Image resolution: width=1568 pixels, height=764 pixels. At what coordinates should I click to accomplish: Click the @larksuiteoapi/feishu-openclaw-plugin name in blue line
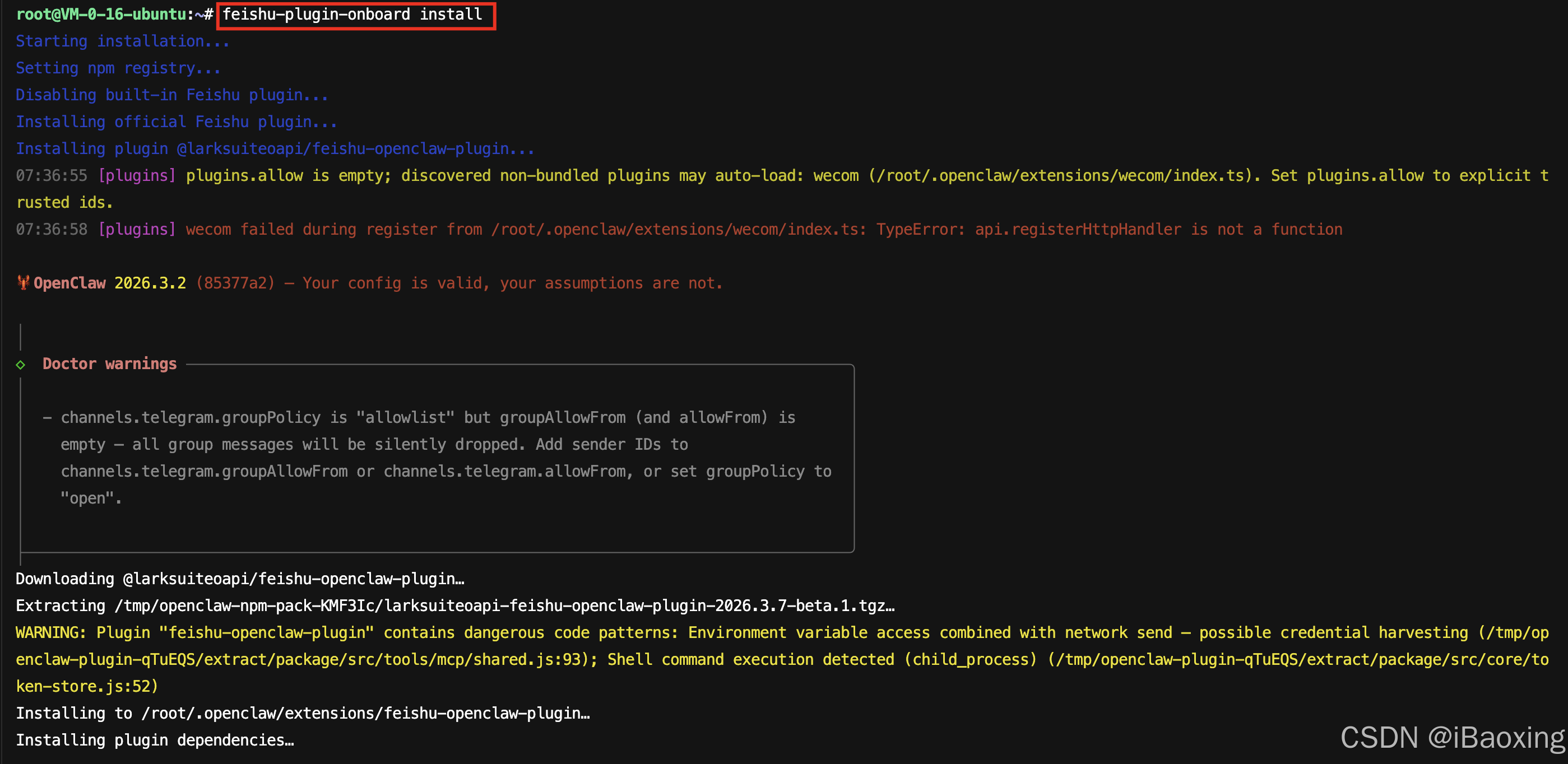pos(343,149)
